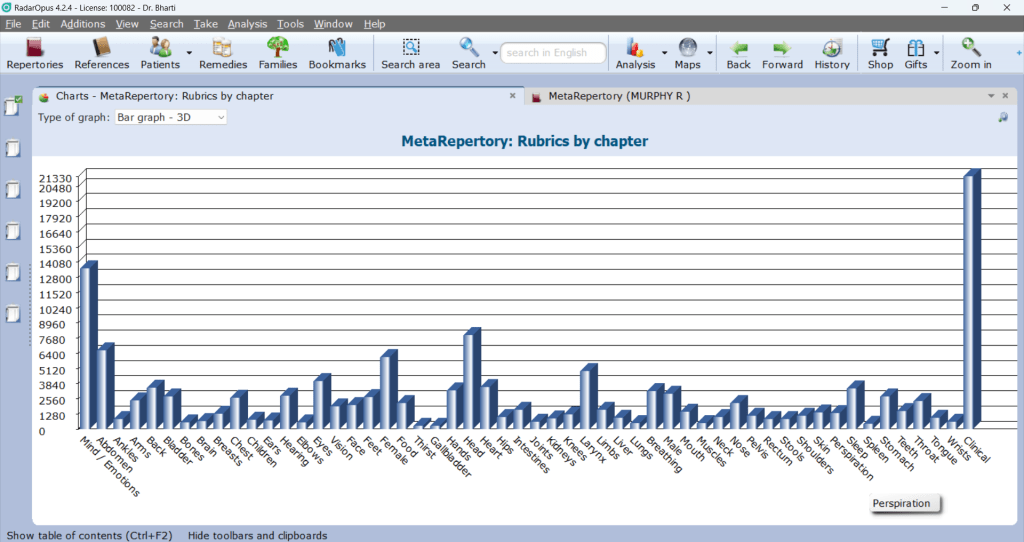This screenshot has height=542, width=1024.
Task: Open the History toolbar icon
Action: (x=832, y=54)
